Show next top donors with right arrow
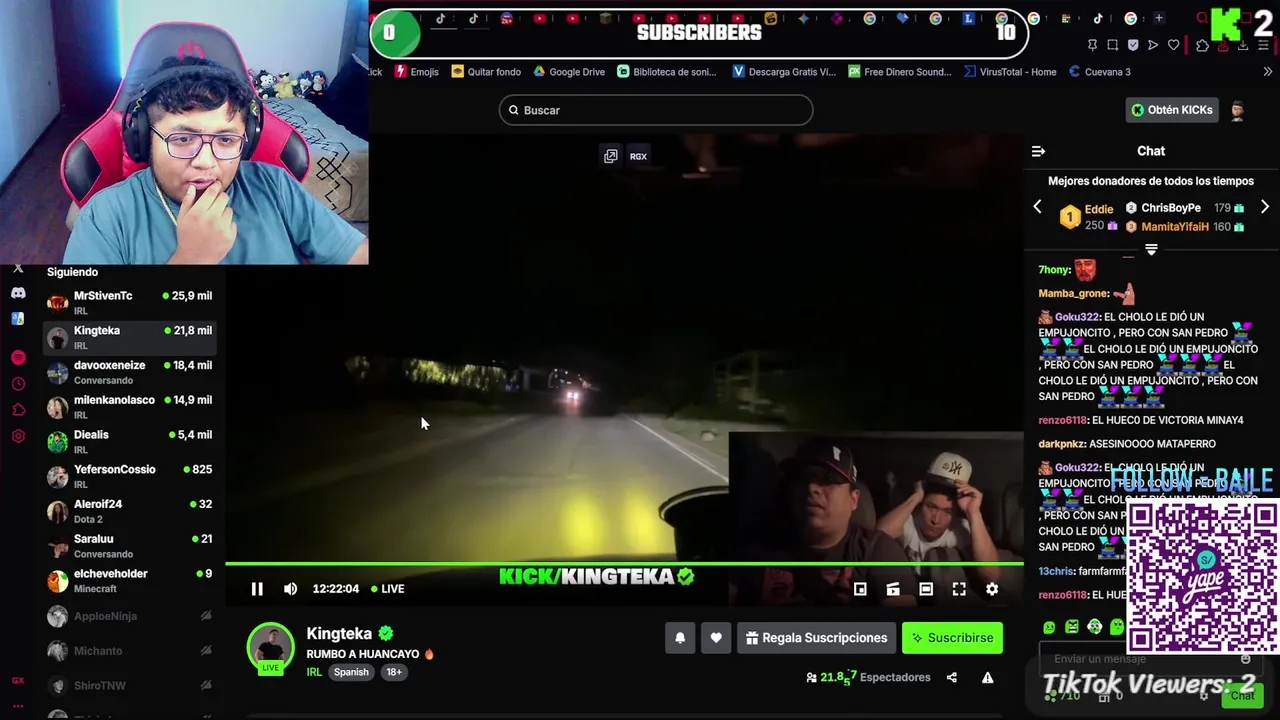Image resolution: width=1280 pixels, height=720 pixels. (1265, 207)
